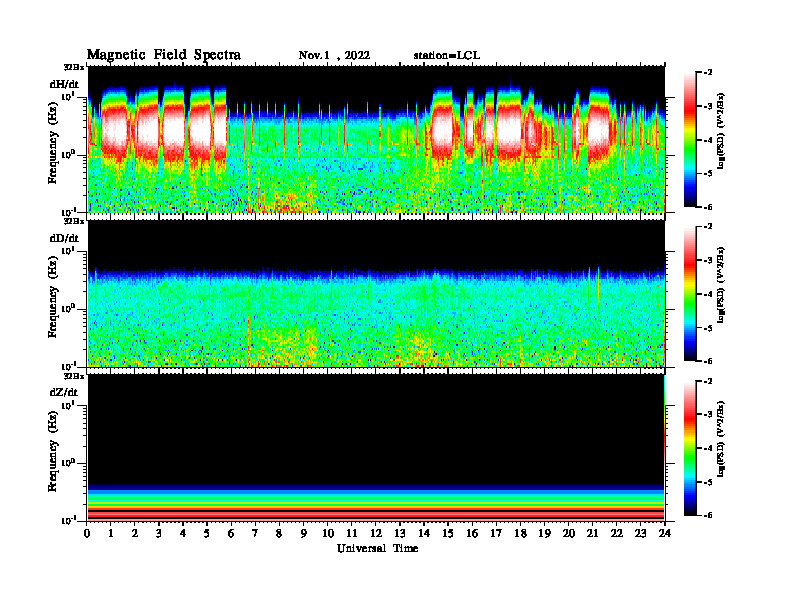Click hour 20 on the time axis

tap(568, 533)
